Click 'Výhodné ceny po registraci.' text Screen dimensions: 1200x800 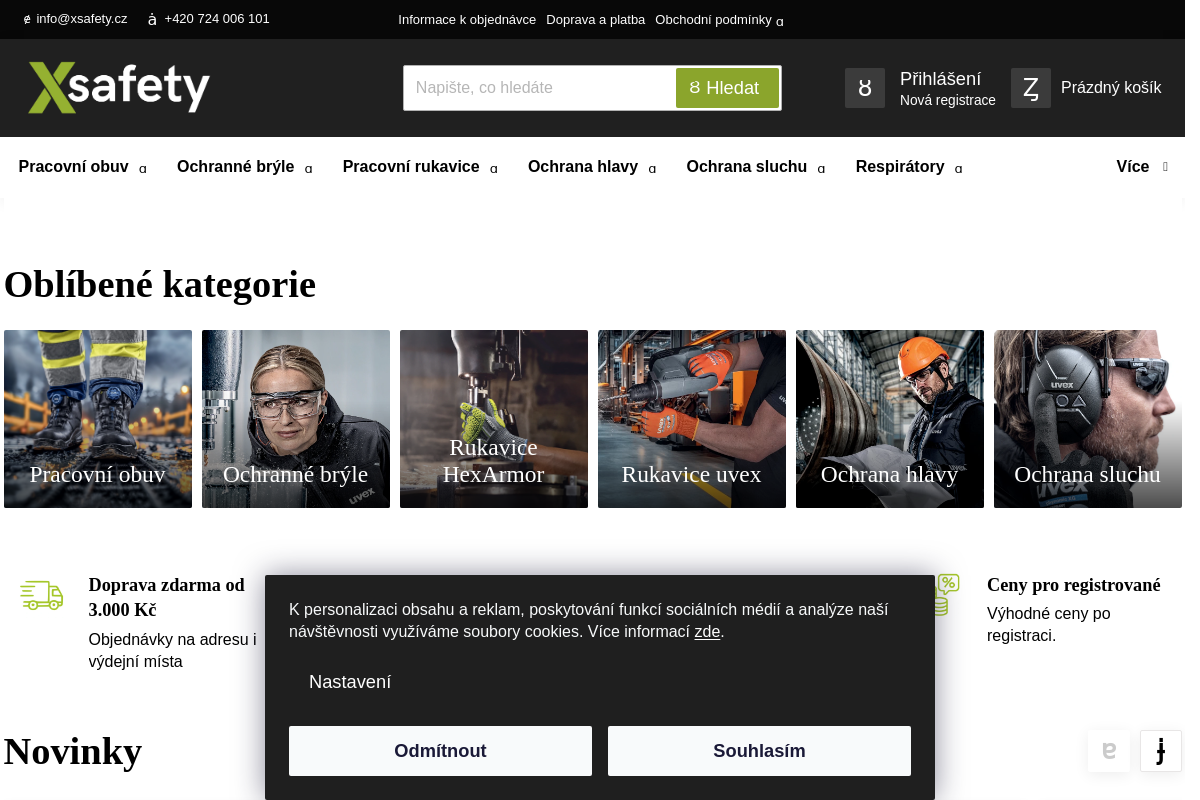(x=1049, y=625)
